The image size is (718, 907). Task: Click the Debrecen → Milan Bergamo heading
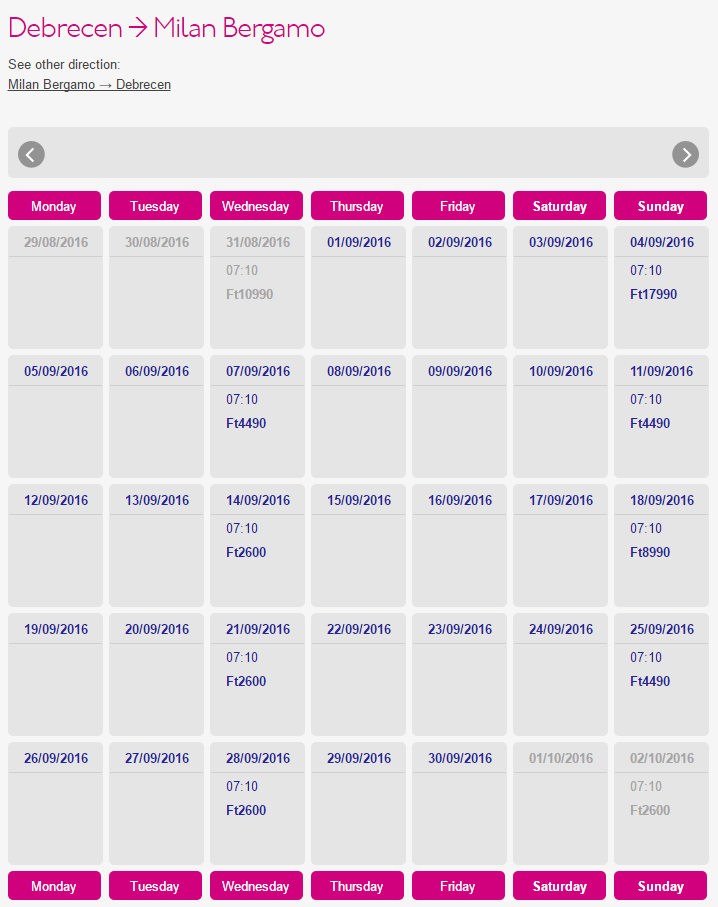coord(167,28)
